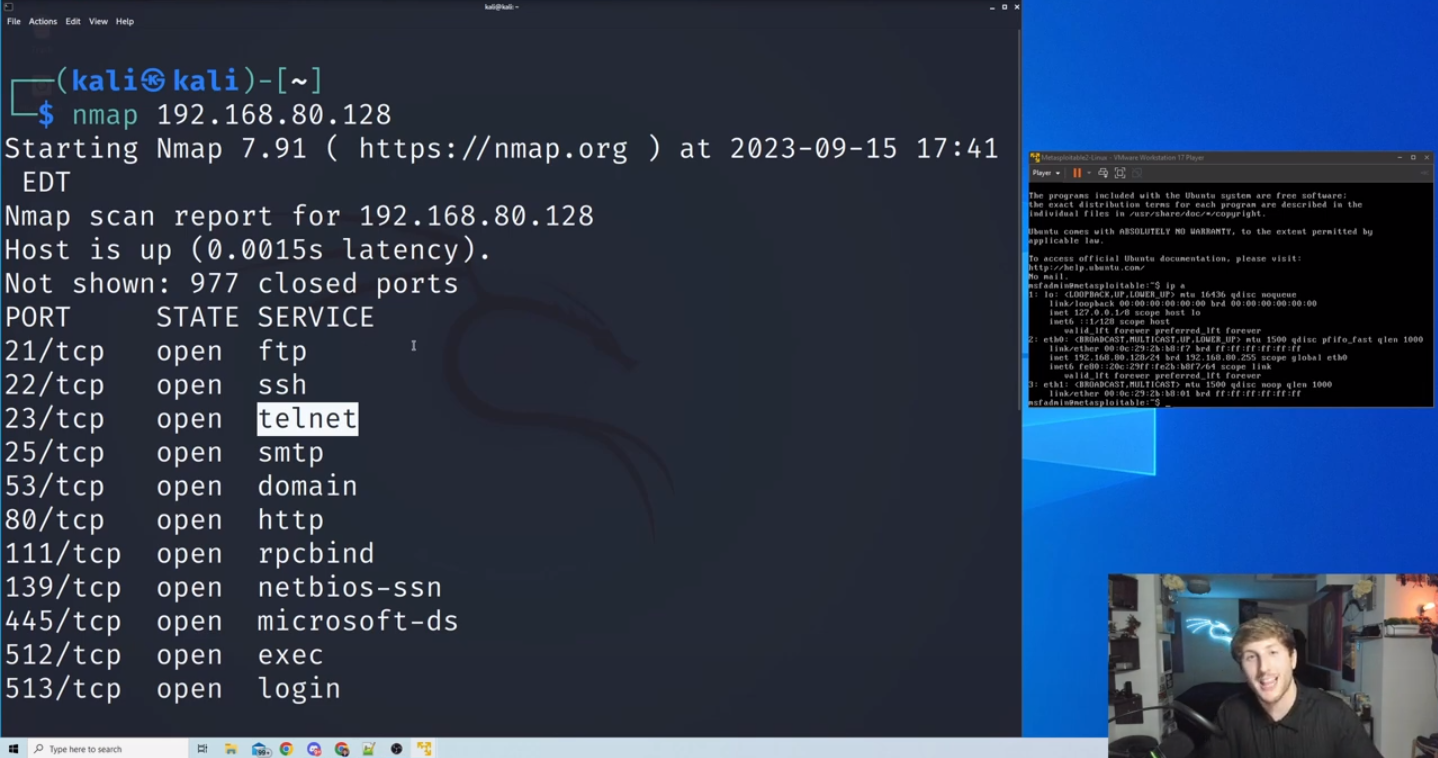Click the nmap 192.168.80.128 command line

tap(231, 115)
